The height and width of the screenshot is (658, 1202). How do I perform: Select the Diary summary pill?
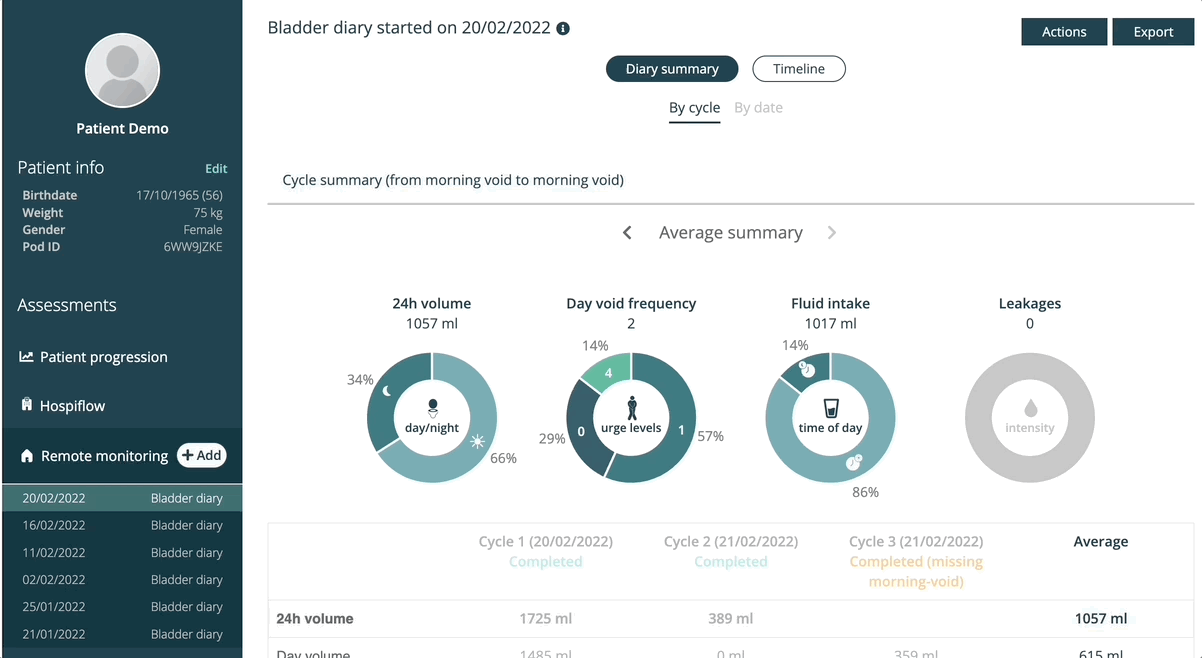(672, 69)
